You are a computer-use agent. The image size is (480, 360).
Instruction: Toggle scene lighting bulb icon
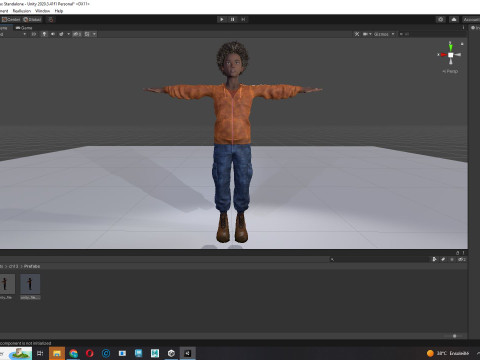click(44, 34)
